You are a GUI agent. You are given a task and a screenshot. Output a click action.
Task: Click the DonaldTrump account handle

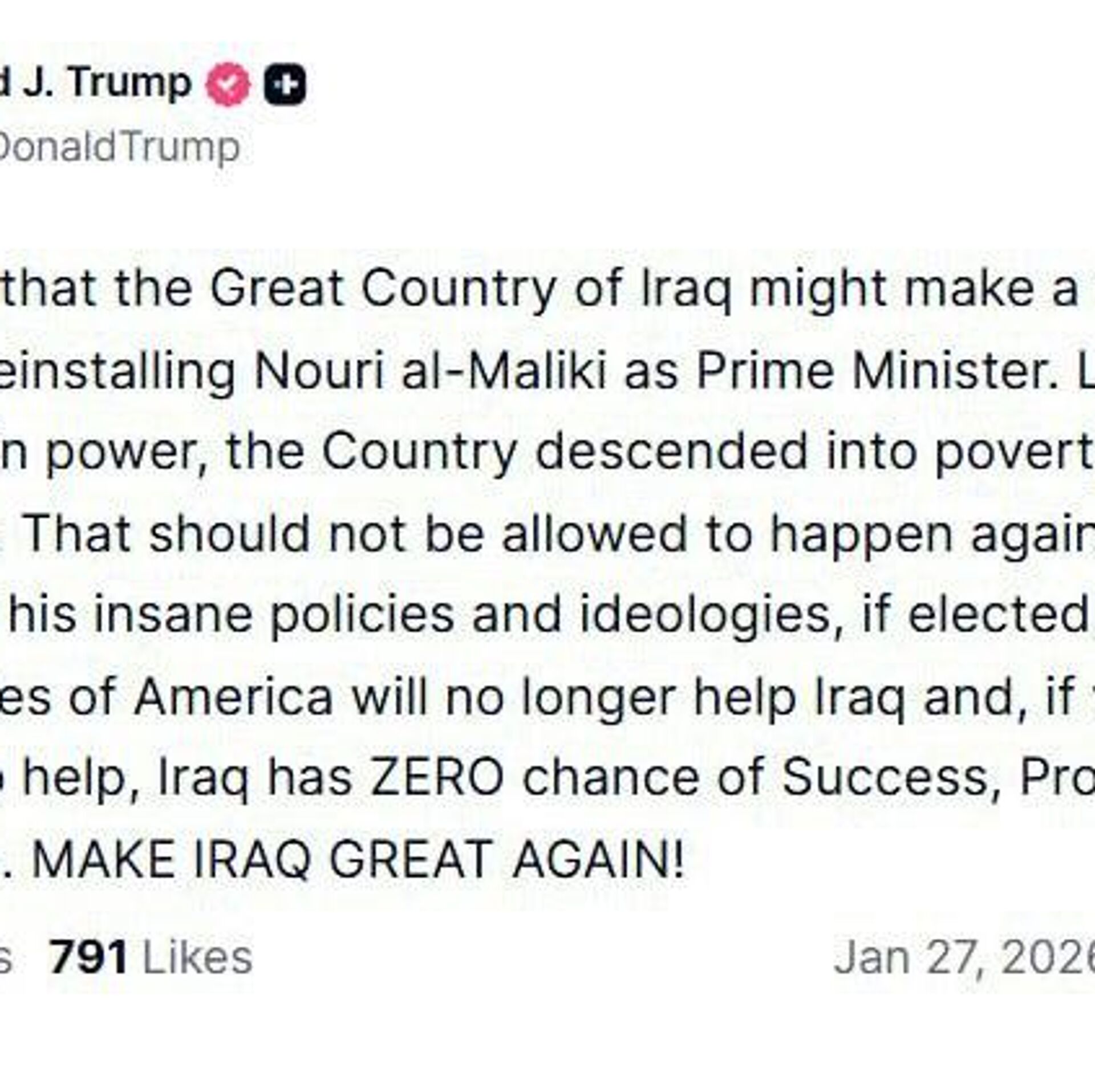click(x=117, y=148)
